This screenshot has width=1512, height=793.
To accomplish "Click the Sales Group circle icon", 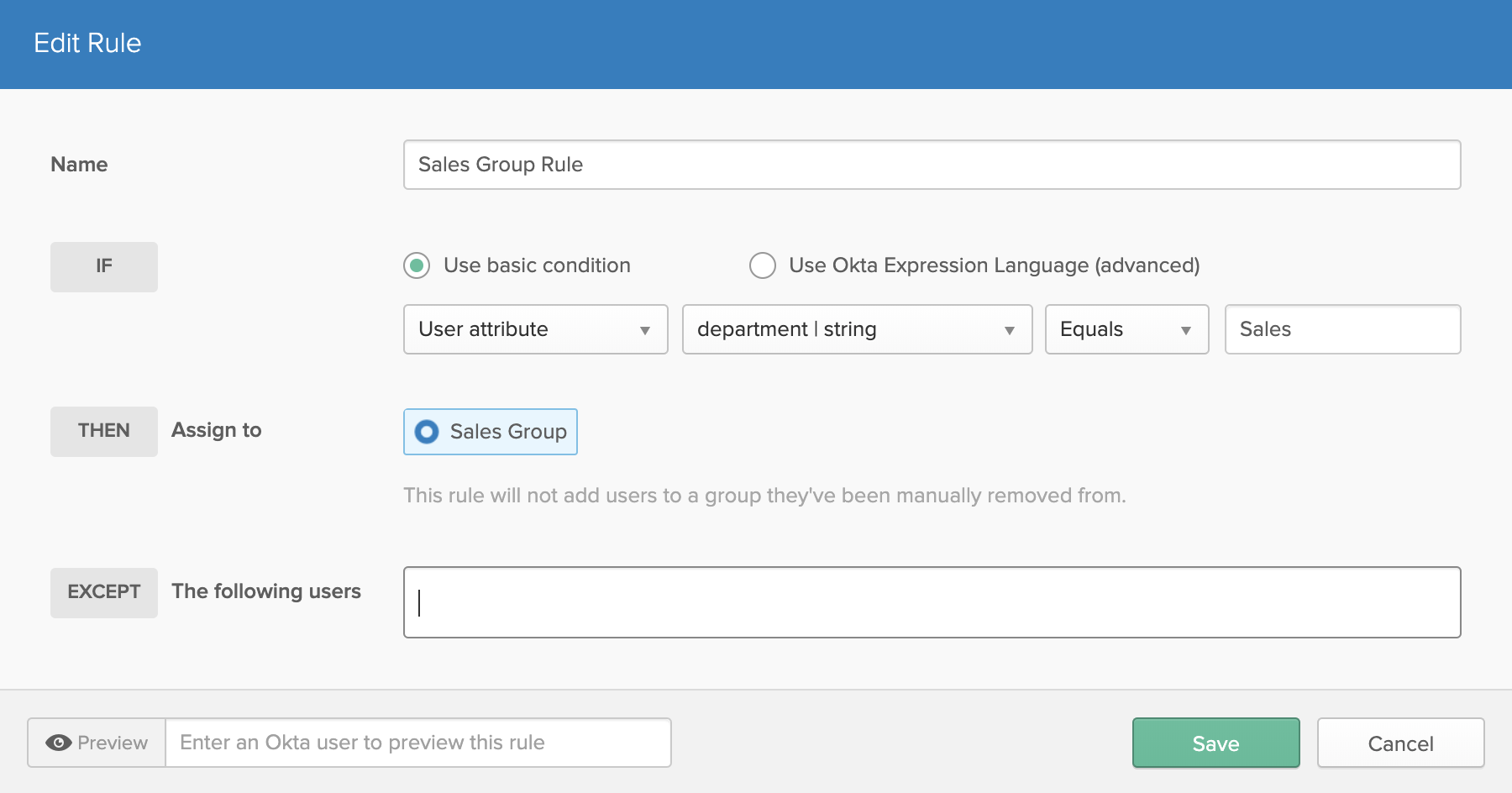I will (427, 432).
